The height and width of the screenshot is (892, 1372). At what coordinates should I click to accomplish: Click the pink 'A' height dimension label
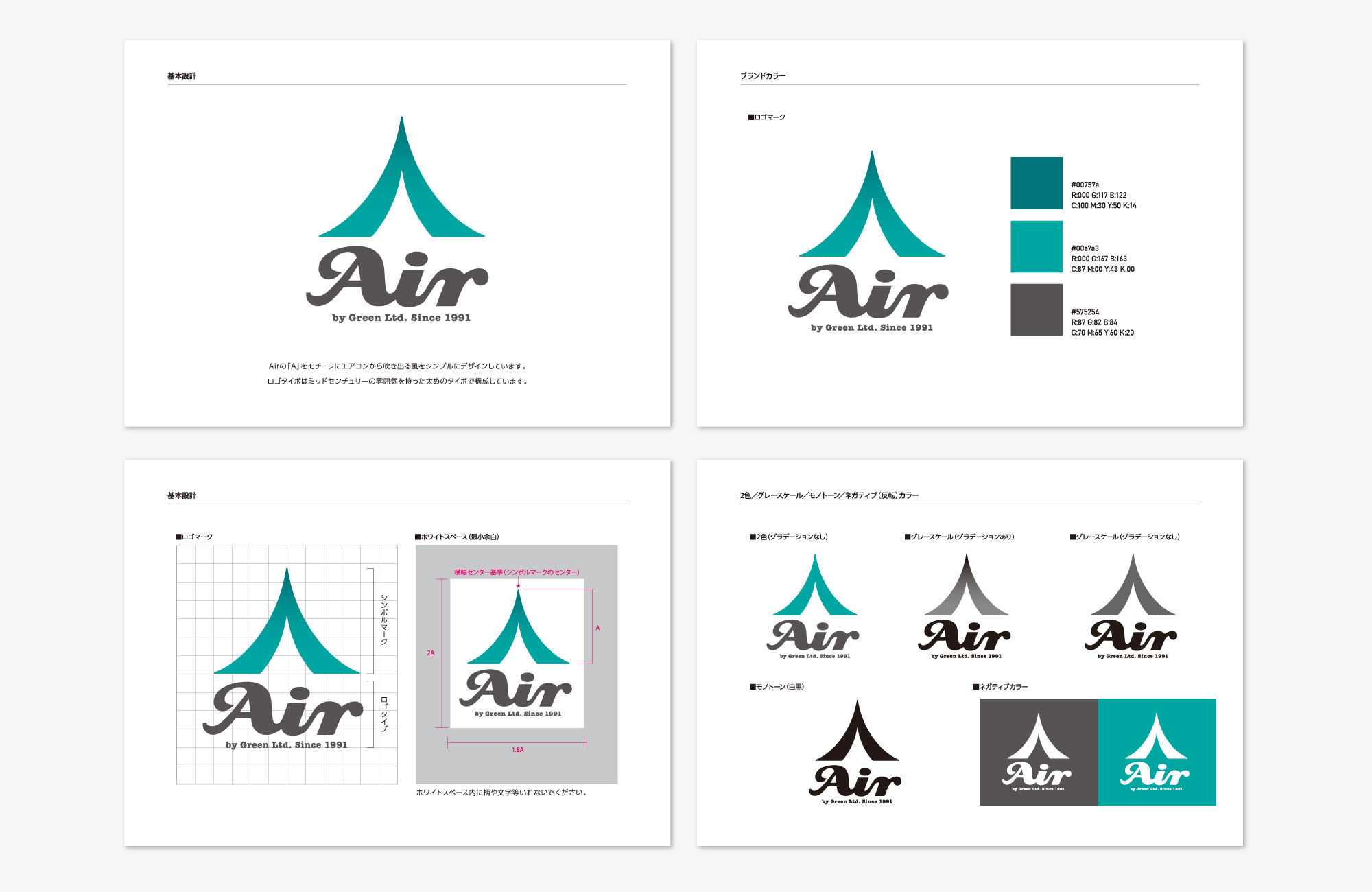tap(598, 628)
